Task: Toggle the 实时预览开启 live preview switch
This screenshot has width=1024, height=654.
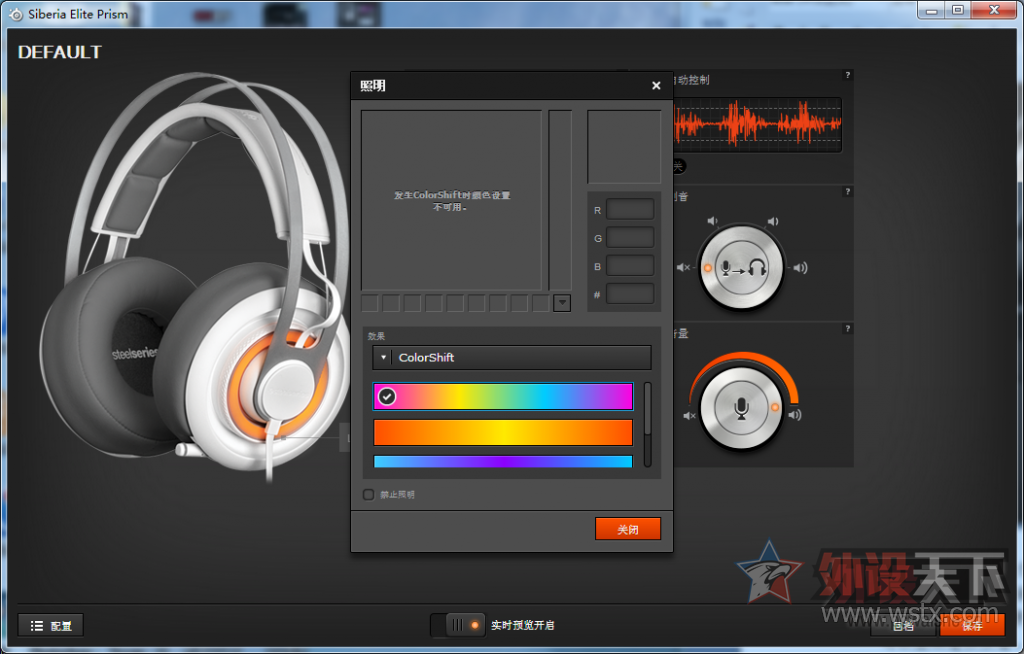Action: tap(458, 625)
